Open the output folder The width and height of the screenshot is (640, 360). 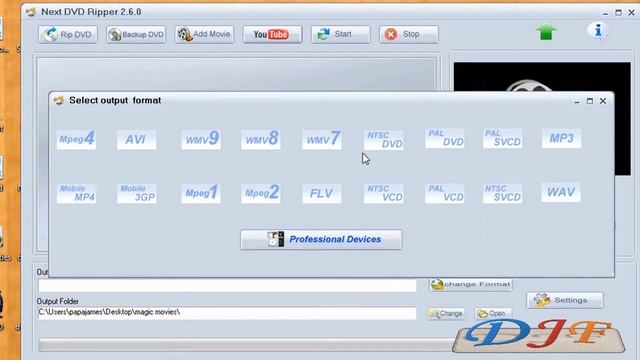pos(493,313)
